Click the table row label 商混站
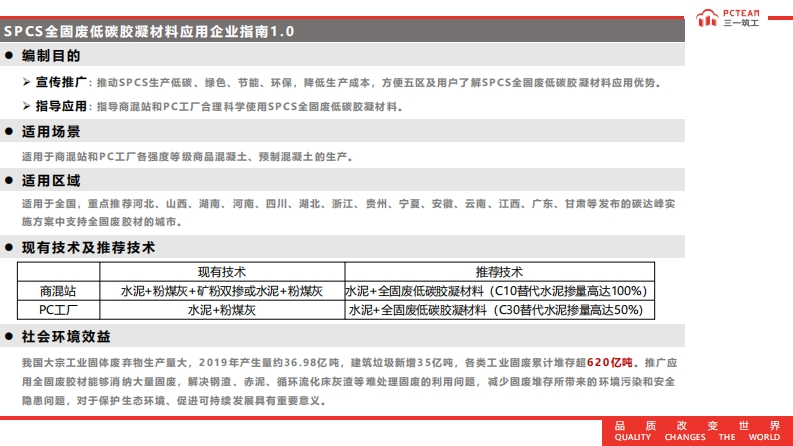Viewport: 793px width, 446px height. (x=58, y=291)
